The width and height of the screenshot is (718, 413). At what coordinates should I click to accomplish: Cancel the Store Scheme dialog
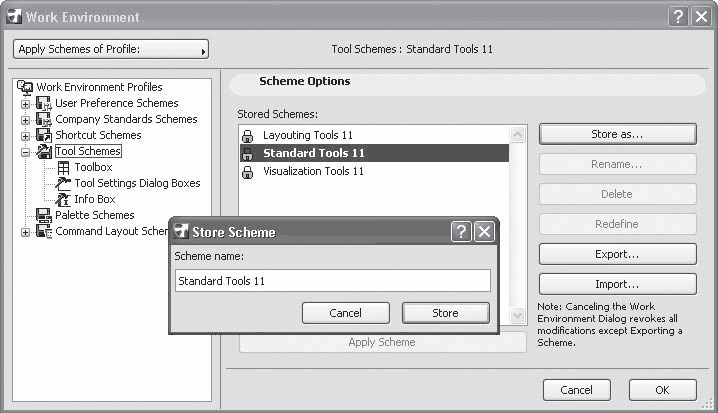[345, 313]
